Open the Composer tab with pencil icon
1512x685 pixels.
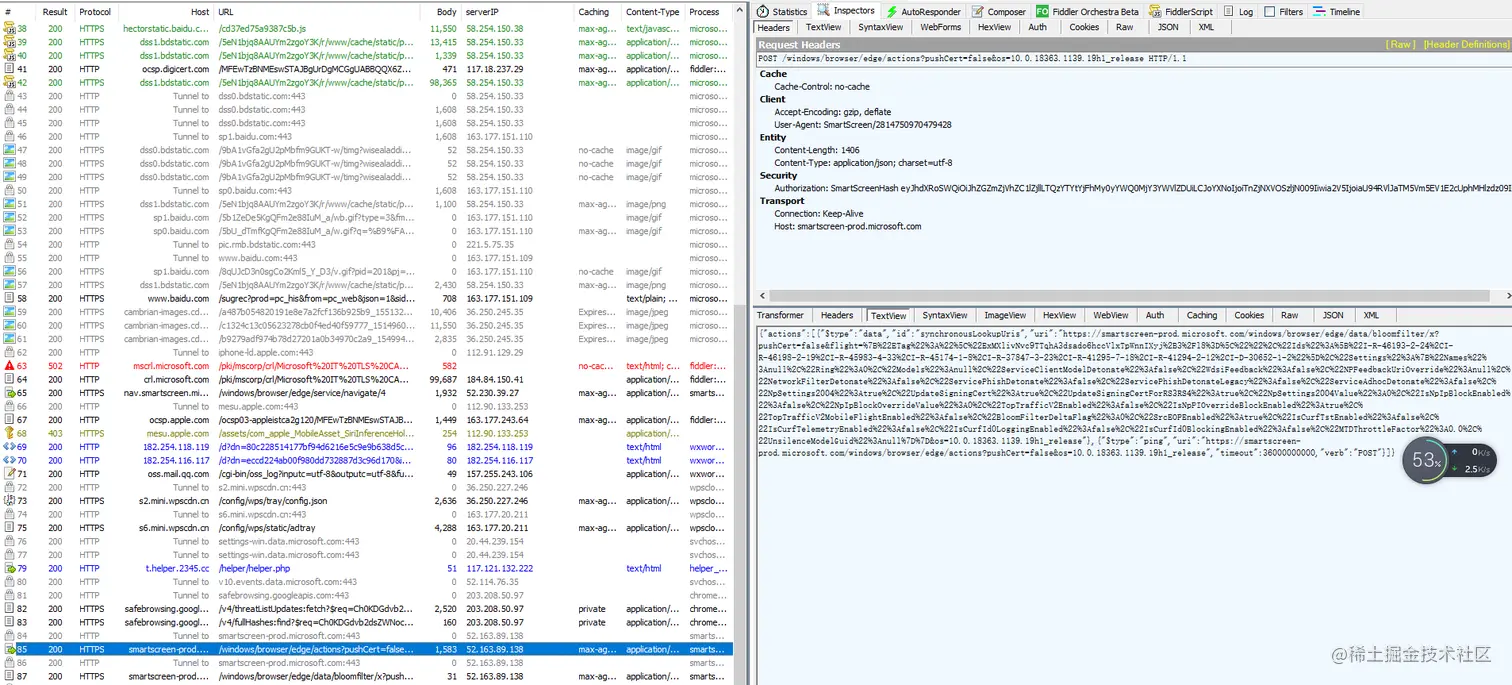point(999,11)
